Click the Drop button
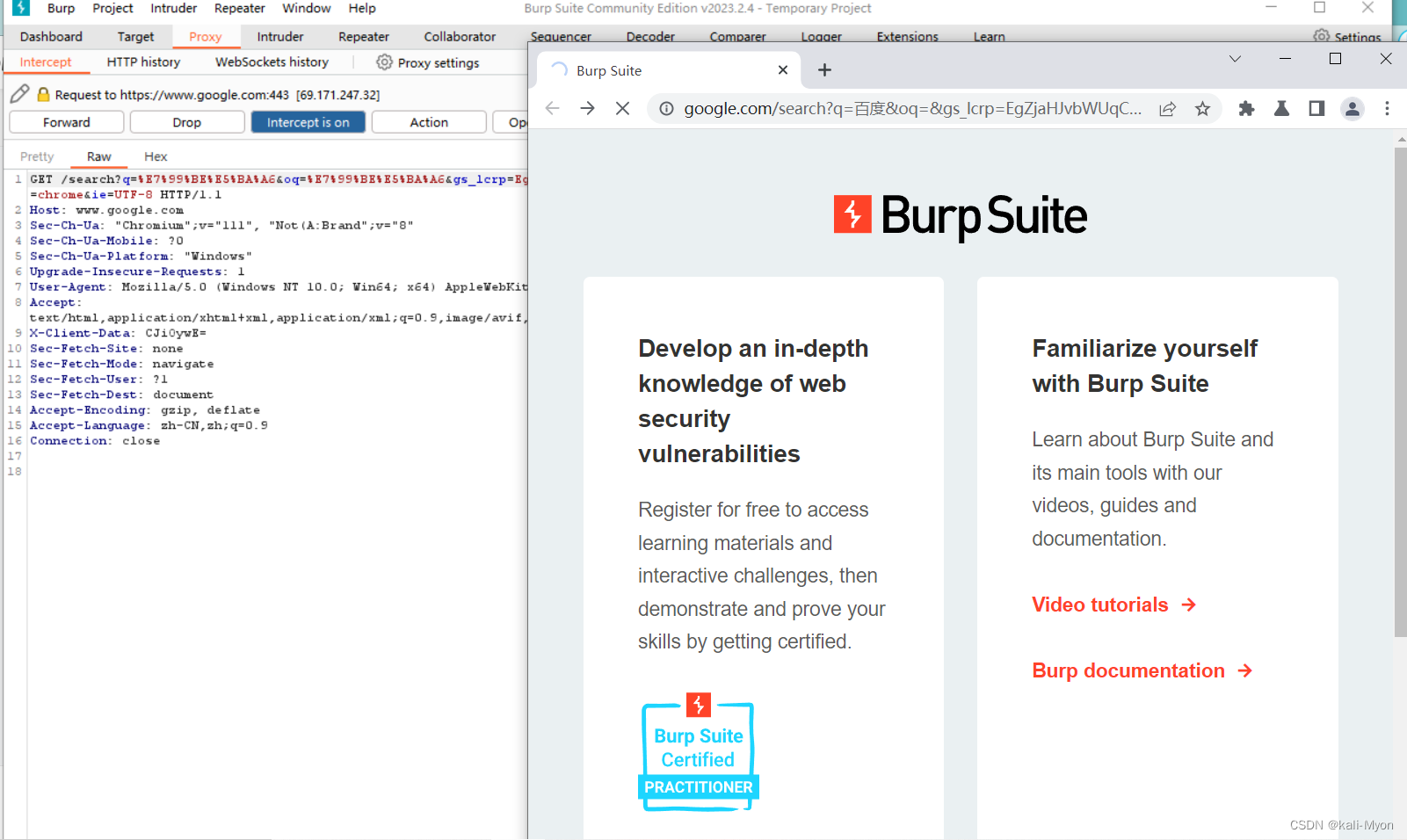Viewport: 1407px width, 840px height. pos(186,122)
